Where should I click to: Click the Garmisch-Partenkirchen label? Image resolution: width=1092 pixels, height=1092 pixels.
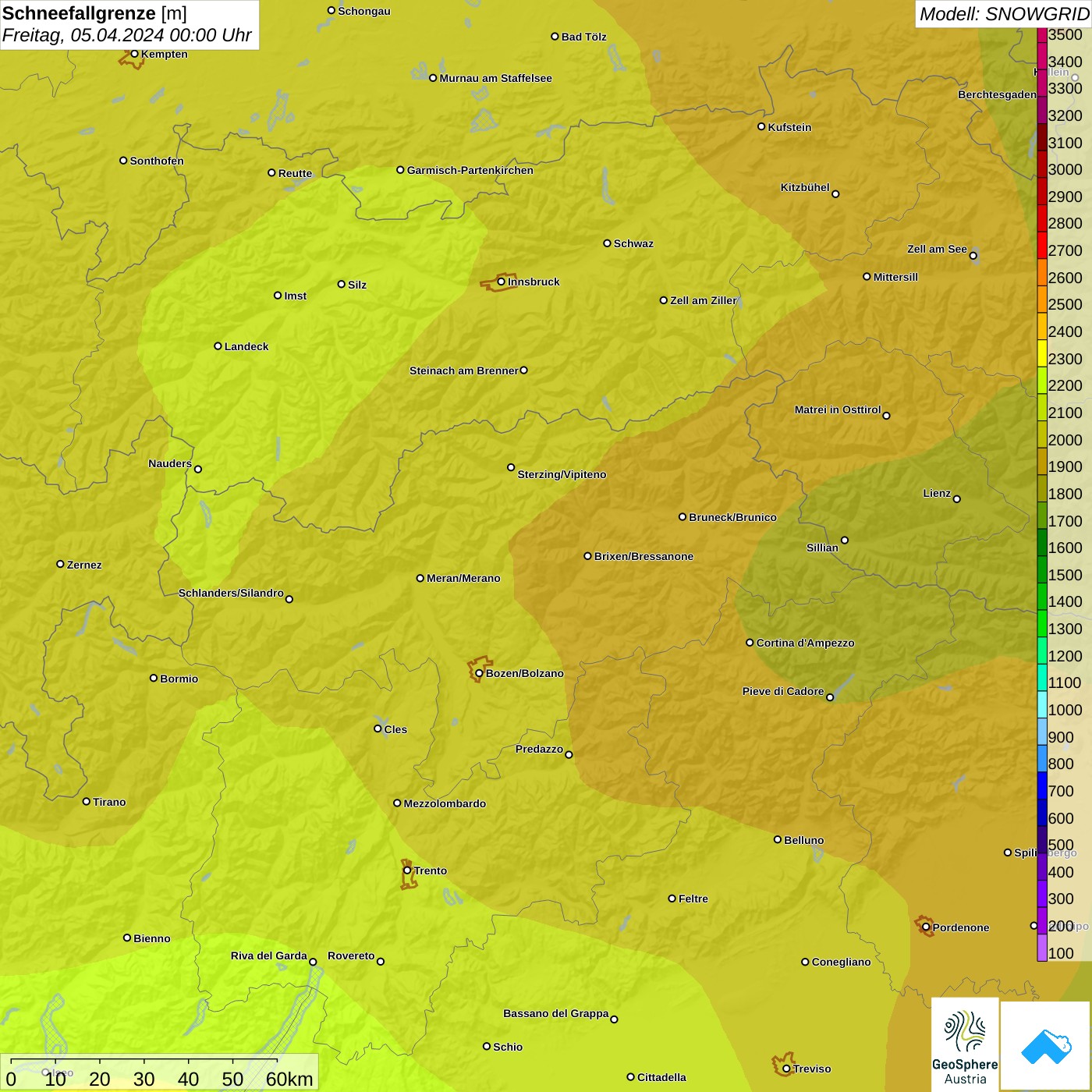[470, 170]
